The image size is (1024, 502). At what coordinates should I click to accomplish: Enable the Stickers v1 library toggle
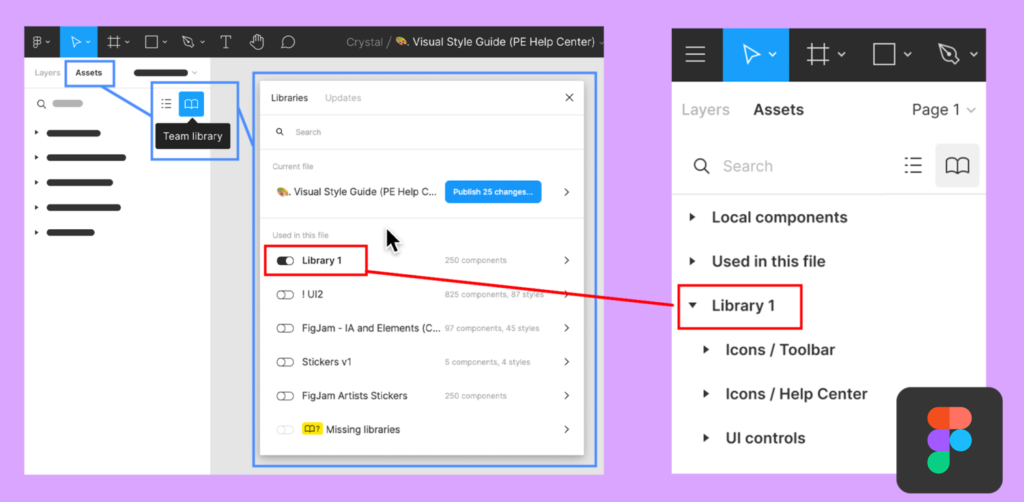click(x=285, y=362)
